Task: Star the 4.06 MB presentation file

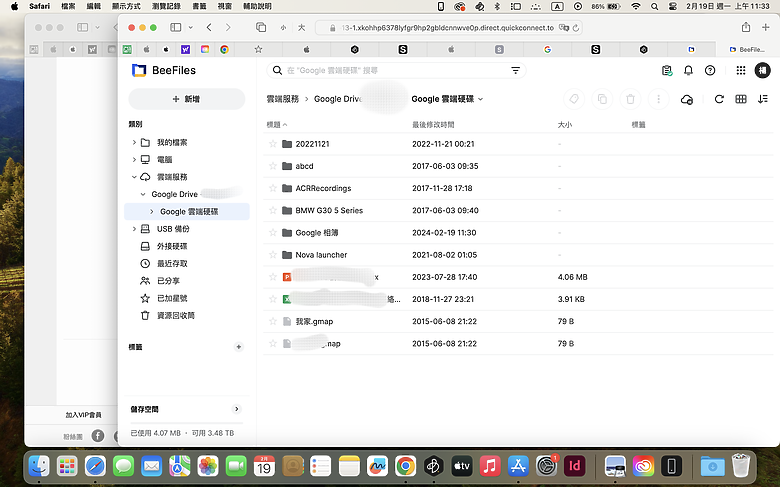Action: [x=273, y=277]
